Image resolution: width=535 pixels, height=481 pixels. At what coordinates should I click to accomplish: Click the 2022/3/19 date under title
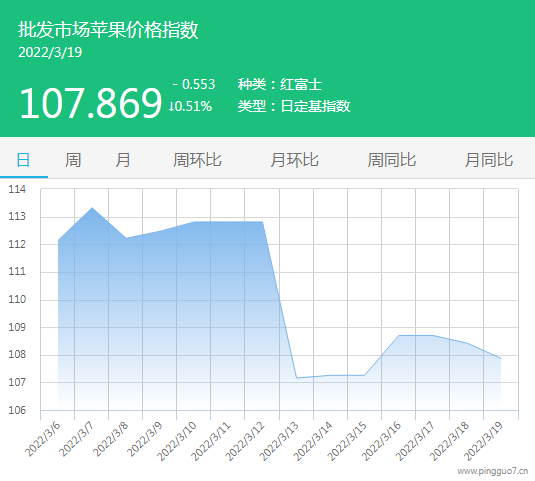[50, 52]
